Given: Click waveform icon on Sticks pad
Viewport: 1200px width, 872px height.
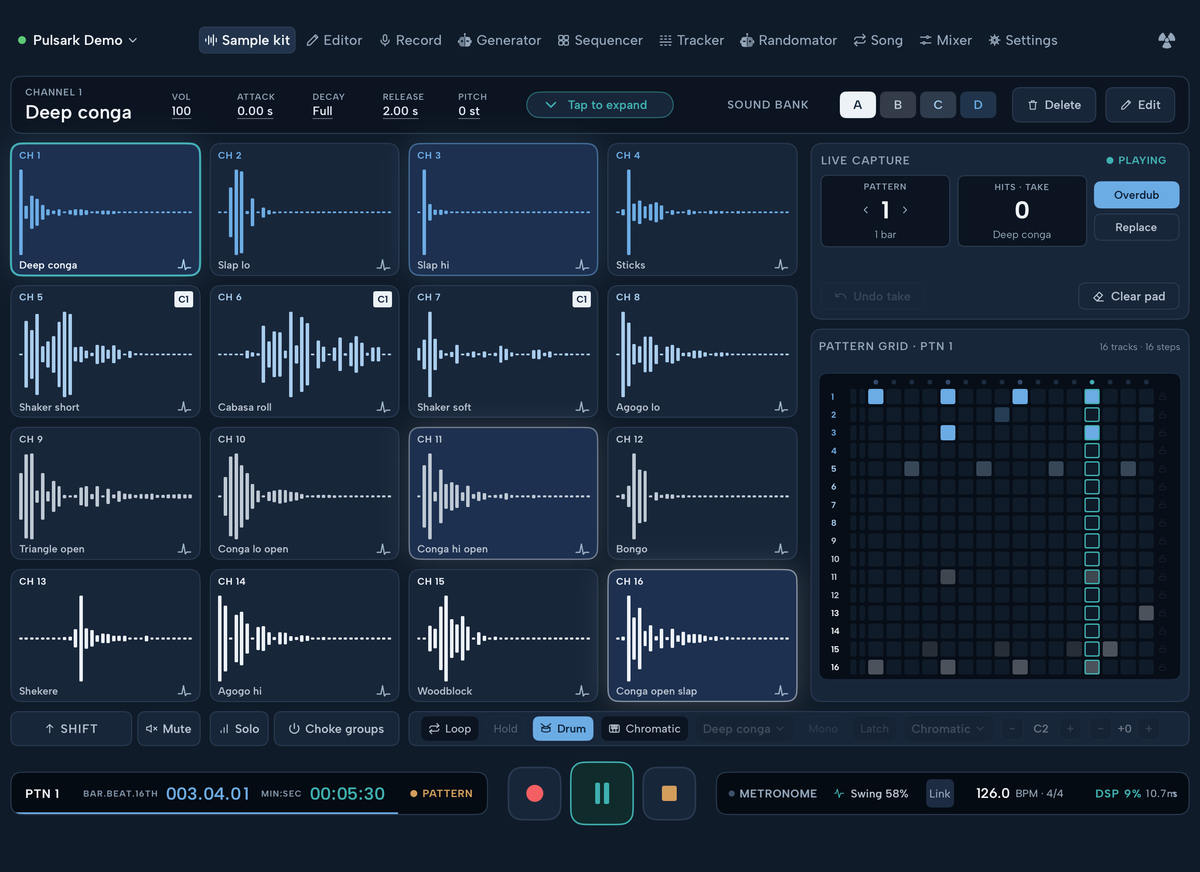Looking at the screenshot, I should tap(781, 265).
